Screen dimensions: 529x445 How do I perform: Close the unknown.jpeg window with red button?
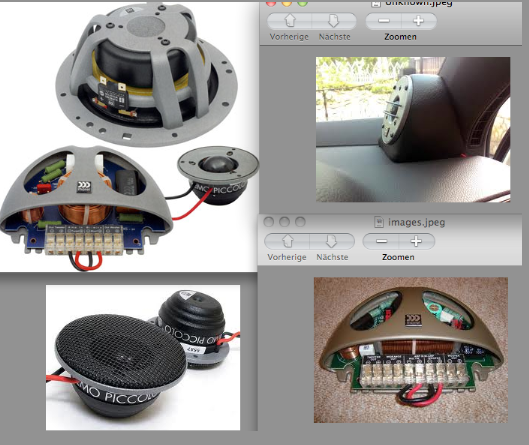[271, 3]
